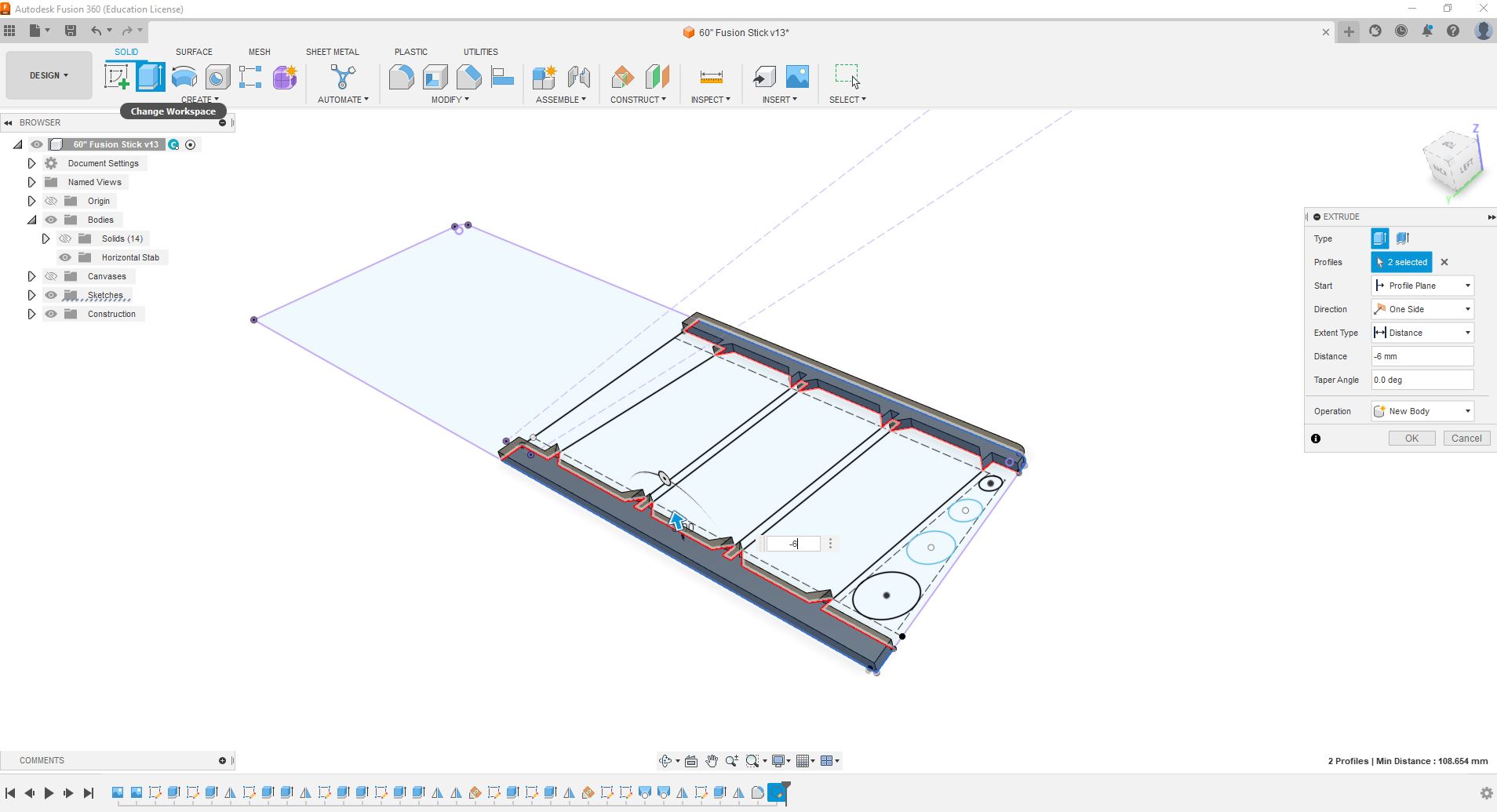The width and height of the screenshot is (1497, 812).
Task: Click the Create Sketch tool icon
Action: (117, 77)
